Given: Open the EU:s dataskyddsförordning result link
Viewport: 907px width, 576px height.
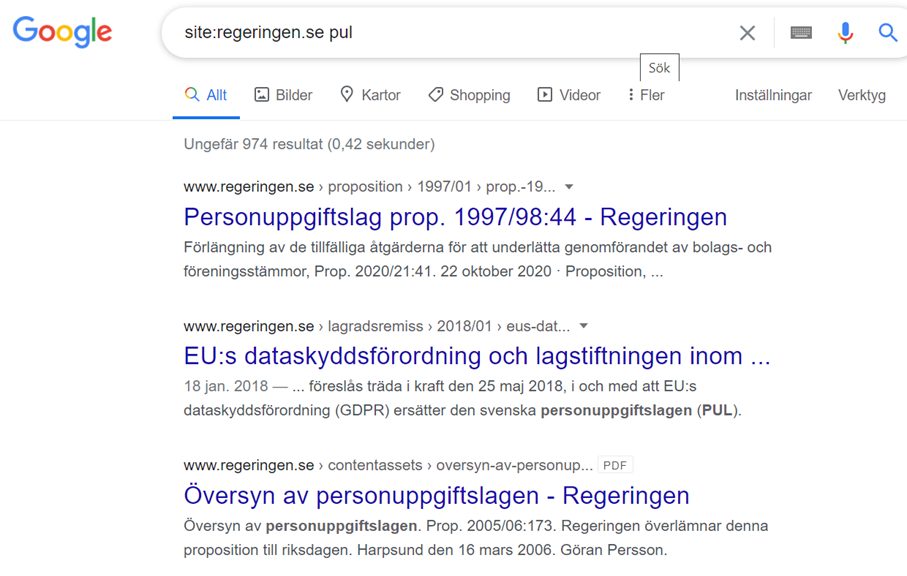Looking at the screenshot, I should click(x=477, y=356).
